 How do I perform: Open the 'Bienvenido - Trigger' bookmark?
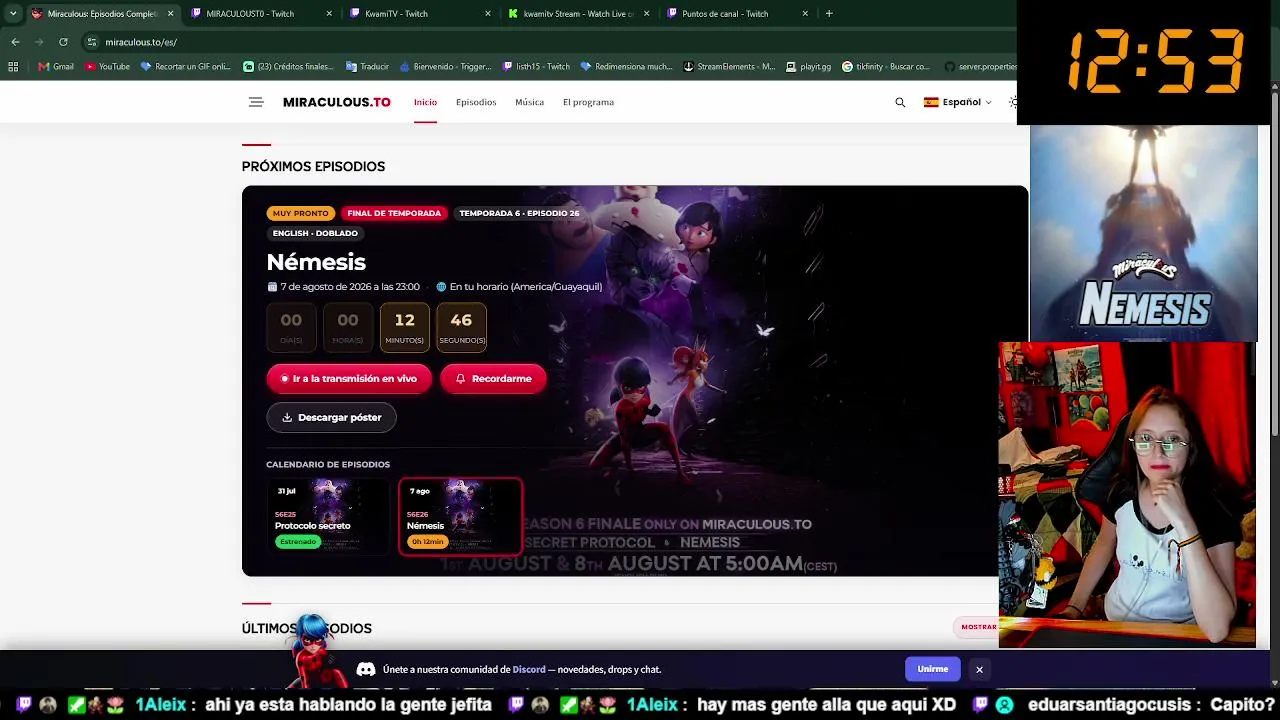(446, 67)
